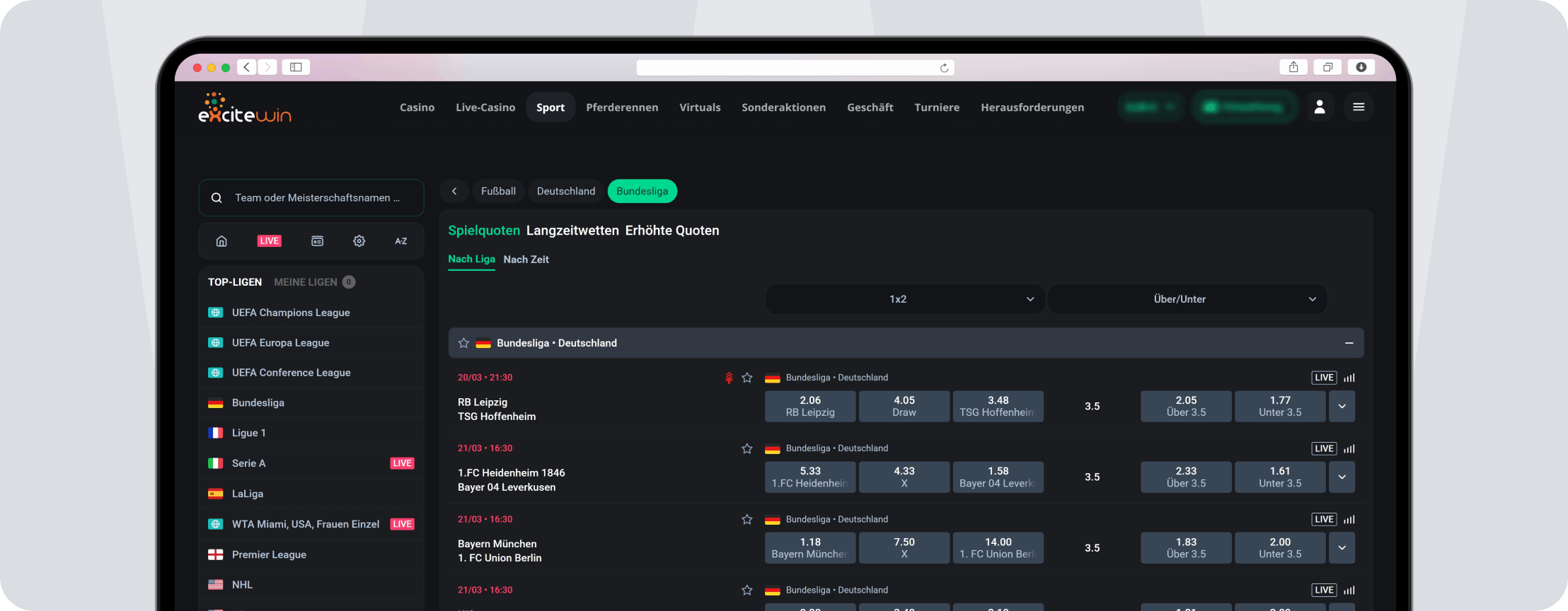Click LIVE badge on Heidenheim match
1568x611 pixels.
coord(1324,448)
